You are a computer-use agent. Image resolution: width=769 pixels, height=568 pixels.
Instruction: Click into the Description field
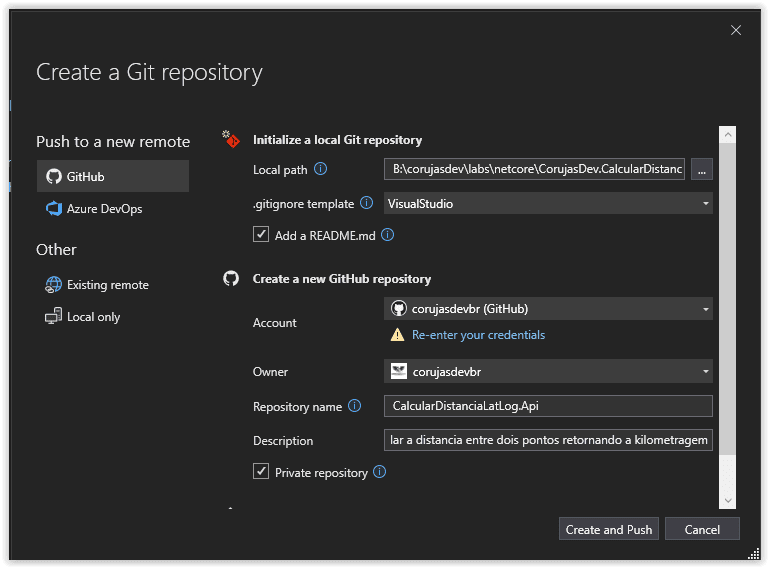point(548,440)
